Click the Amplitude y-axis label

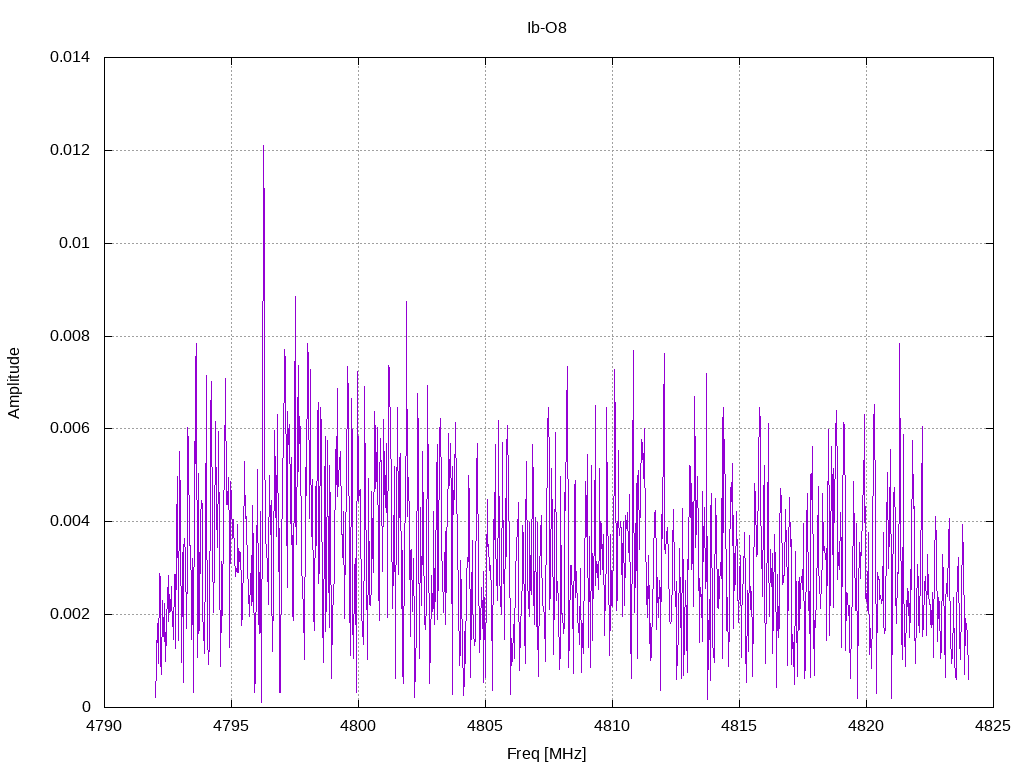click(14, 383)
